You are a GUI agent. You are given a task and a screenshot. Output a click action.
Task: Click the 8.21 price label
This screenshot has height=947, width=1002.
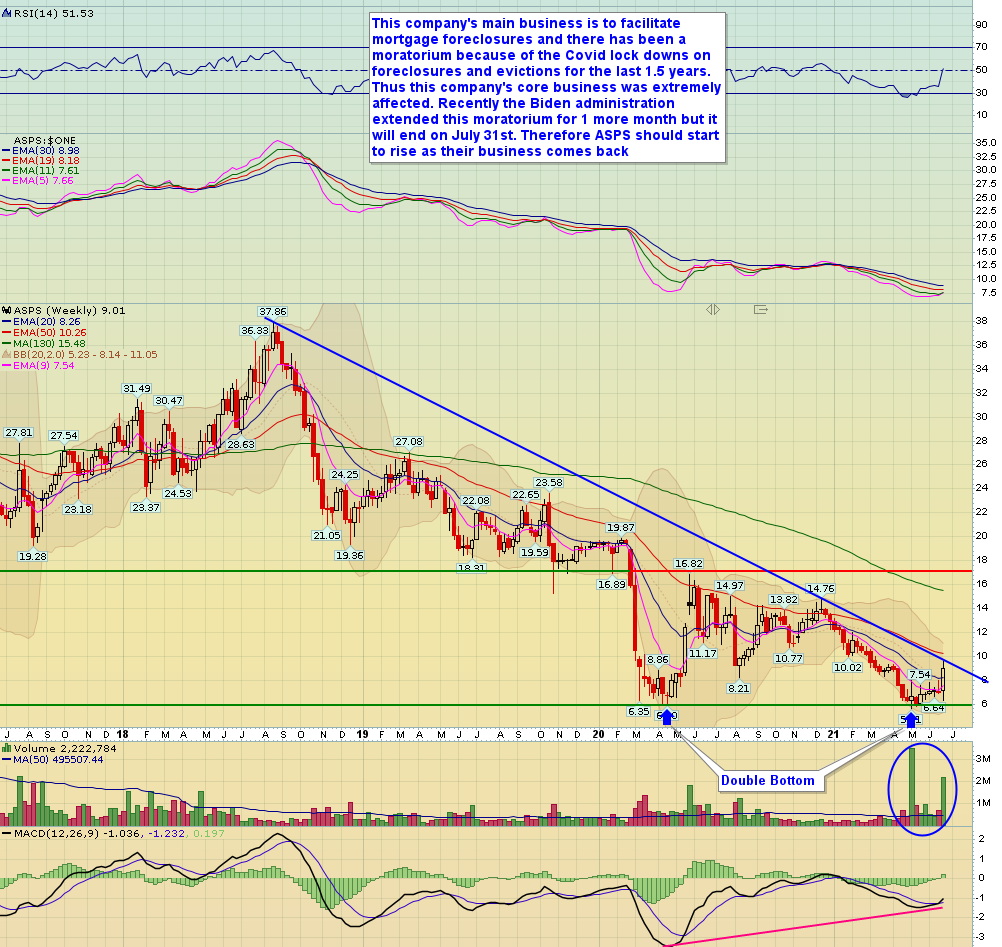click(x=738, y=688)
